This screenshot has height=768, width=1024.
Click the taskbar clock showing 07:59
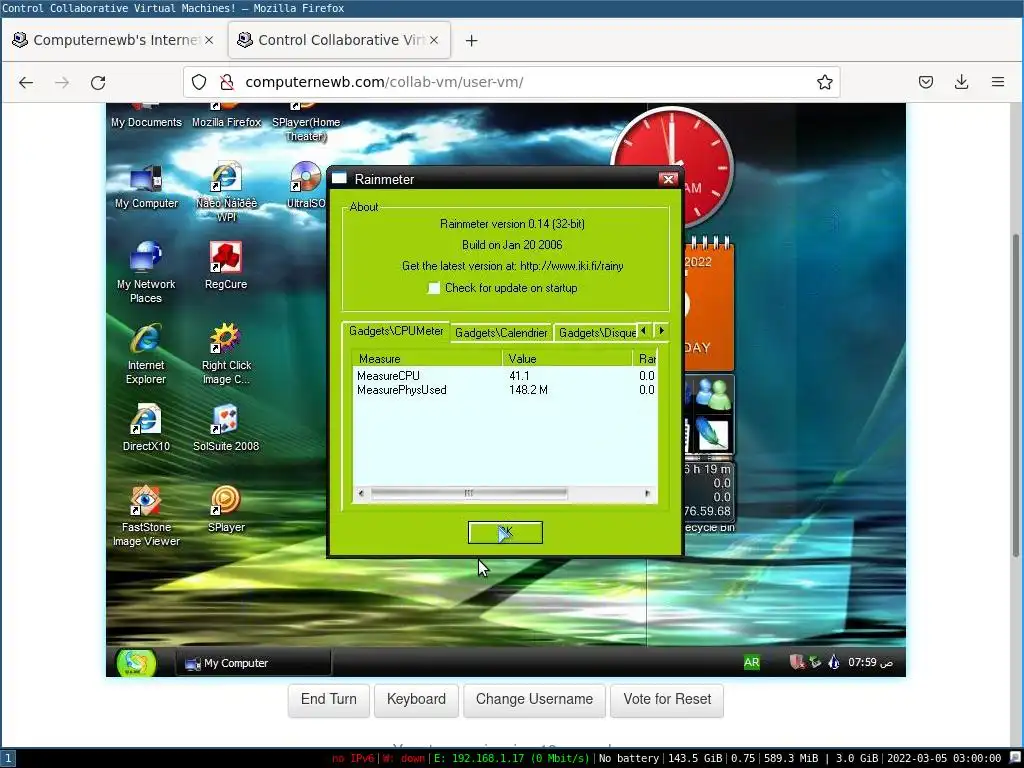click(870, 662)
